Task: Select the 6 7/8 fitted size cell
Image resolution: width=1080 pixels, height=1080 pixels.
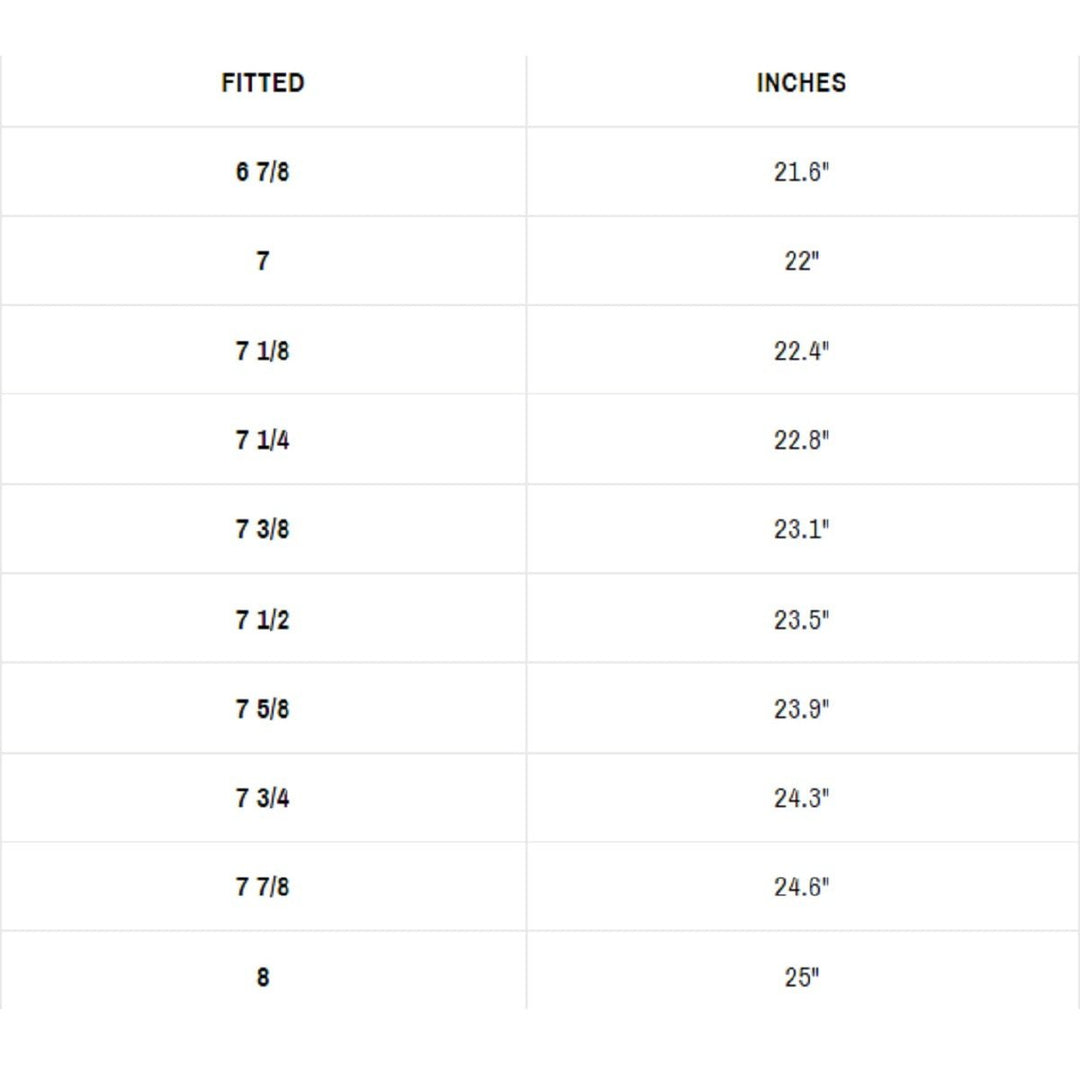Action: click(262, 172)
